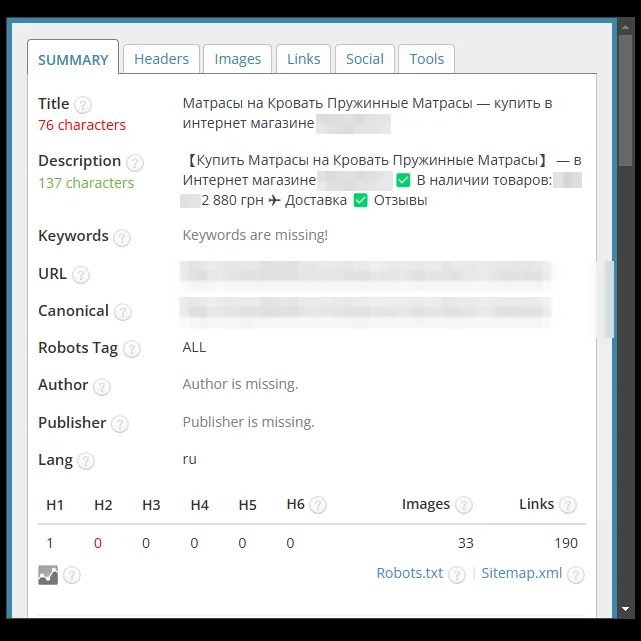Image resolution: width=641 pixels, height=641 pixels.
Task: Click the help icon next to Description
Action: pyautogui.click(x=134, y=162)
